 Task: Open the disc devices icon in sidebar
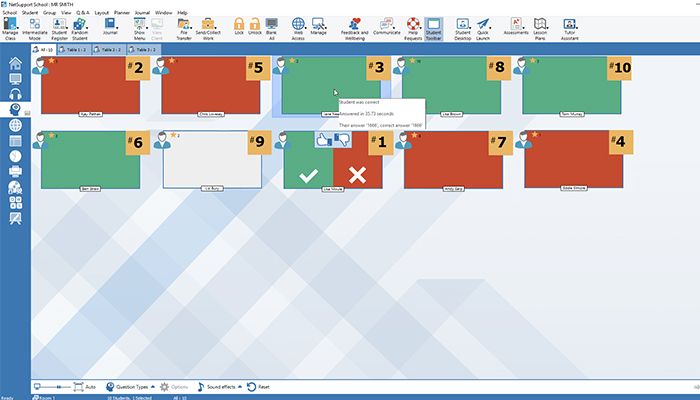click(15, 187)
